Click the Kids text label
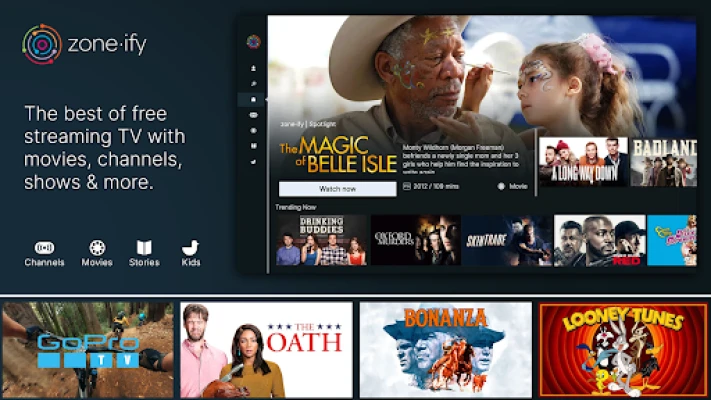 pos(191,262)
